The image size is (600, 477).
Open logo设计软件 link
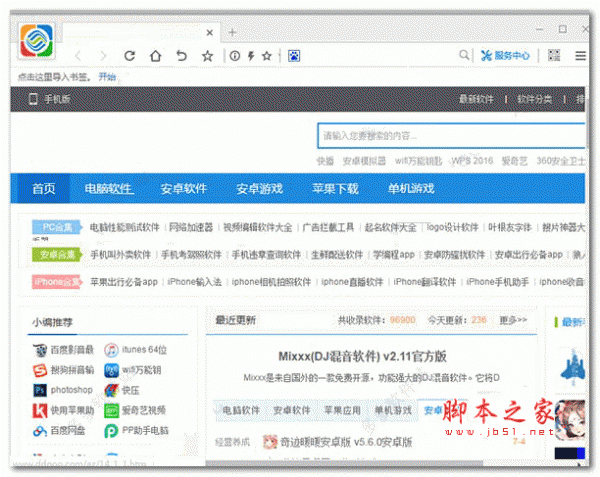click(452, 227)
